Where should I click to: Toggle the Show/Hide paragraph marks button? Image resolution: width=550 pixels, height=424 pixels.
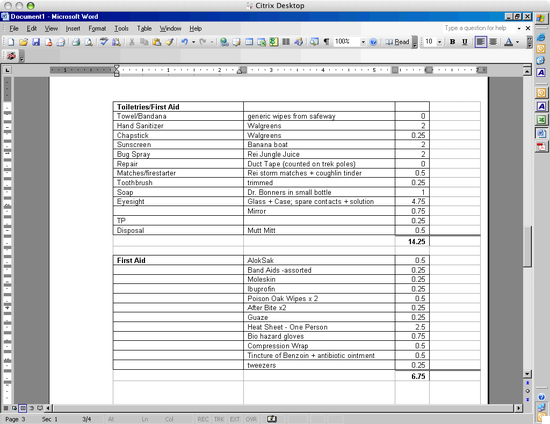click(x=326, y=42)
